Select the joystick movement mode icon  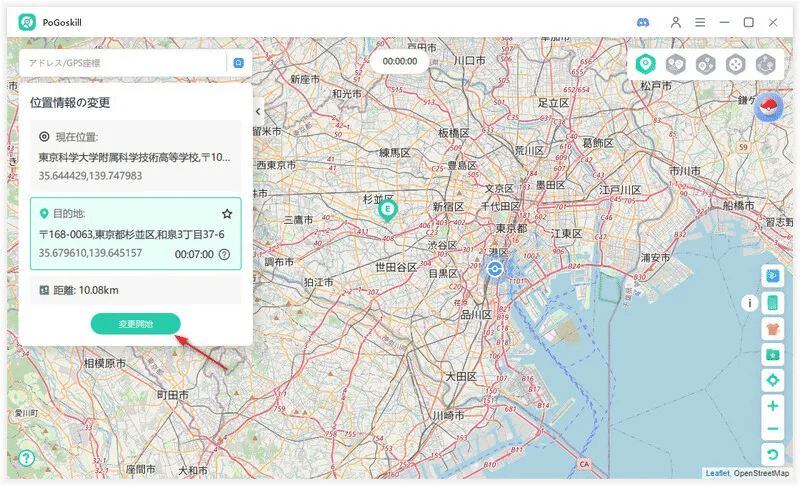coord(736,64)
